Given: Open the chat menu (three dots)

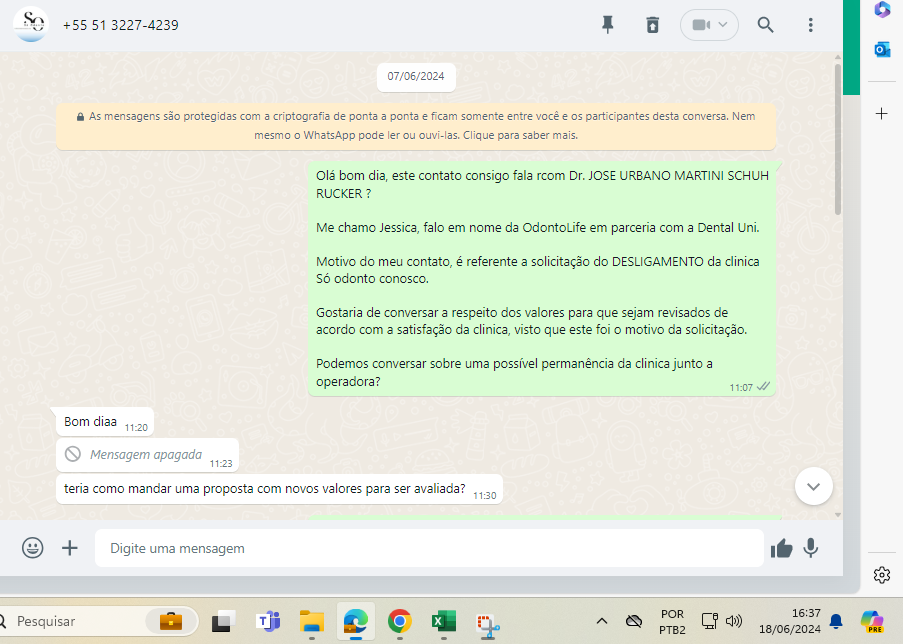Looking at the screenshot, I should tap(810, 25).
